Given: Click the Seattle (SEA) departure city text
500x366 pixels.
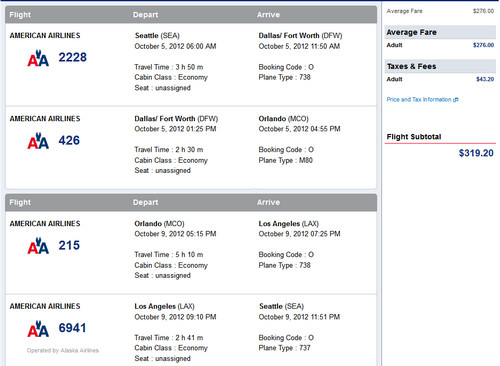Looking at the screenshot, I should [x=157, y=36].
